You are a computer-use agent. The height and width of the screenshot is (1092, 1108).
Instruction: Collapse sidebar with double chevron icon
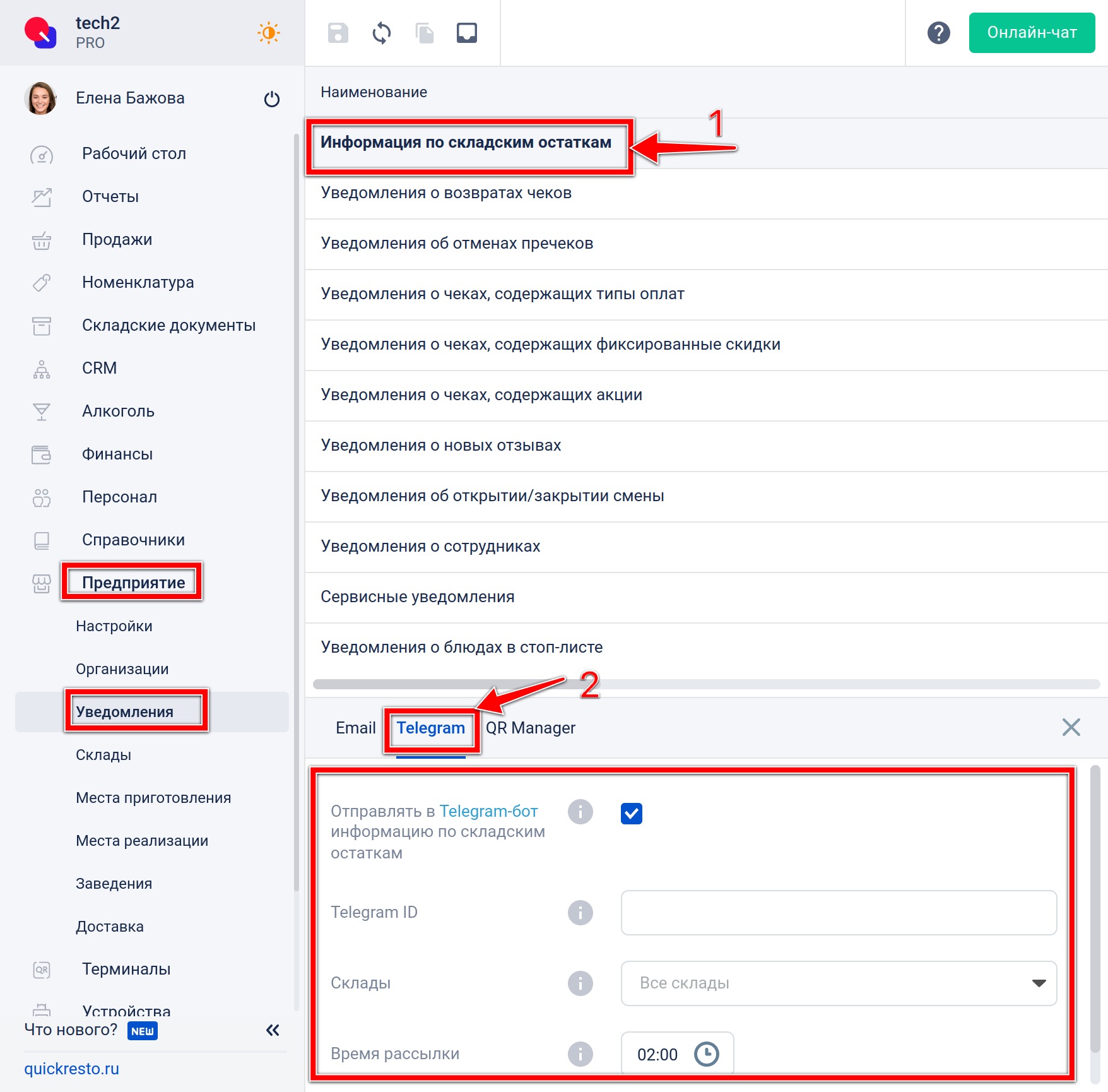273,1030
